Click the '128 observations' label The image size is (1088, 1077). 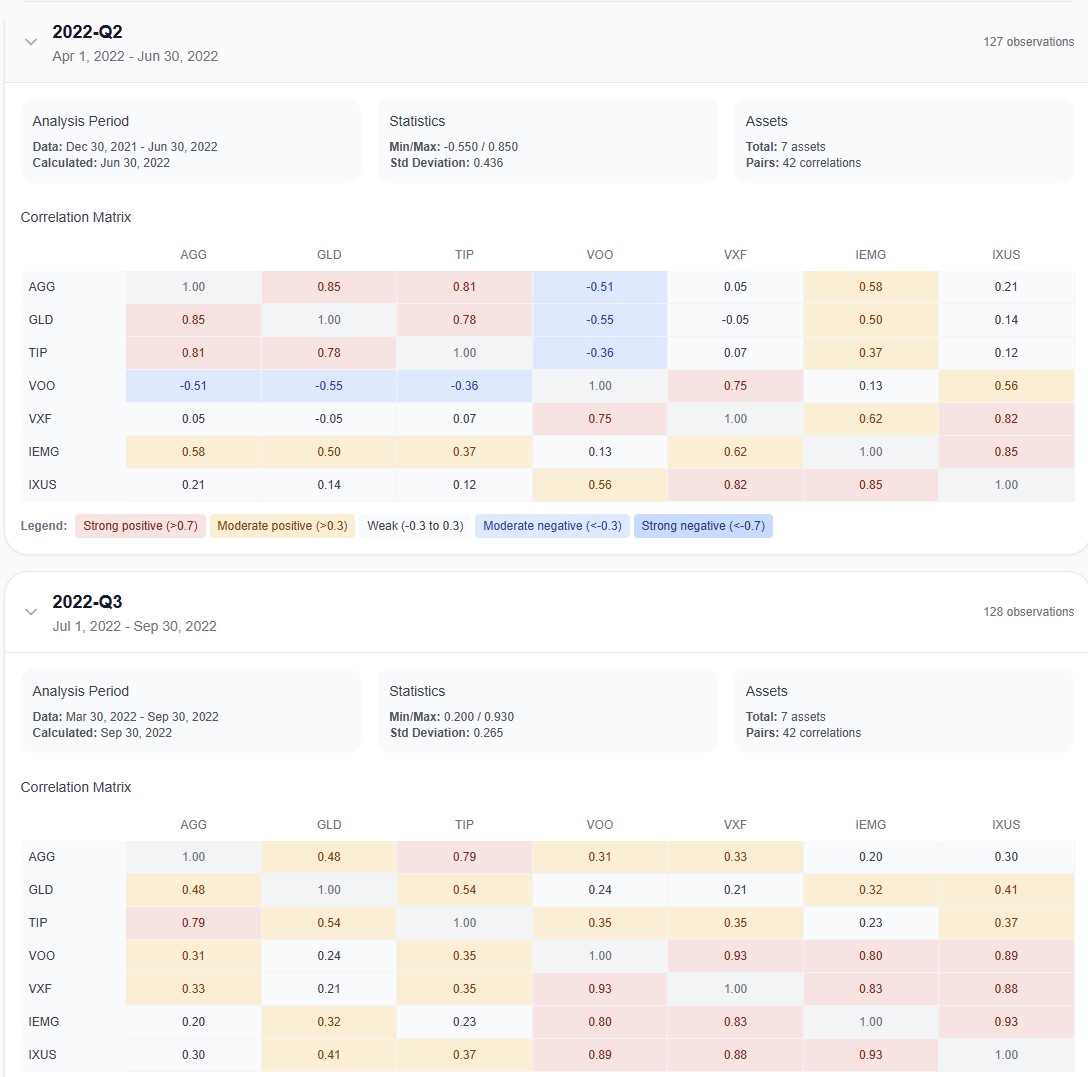(x=1028, y=611)
